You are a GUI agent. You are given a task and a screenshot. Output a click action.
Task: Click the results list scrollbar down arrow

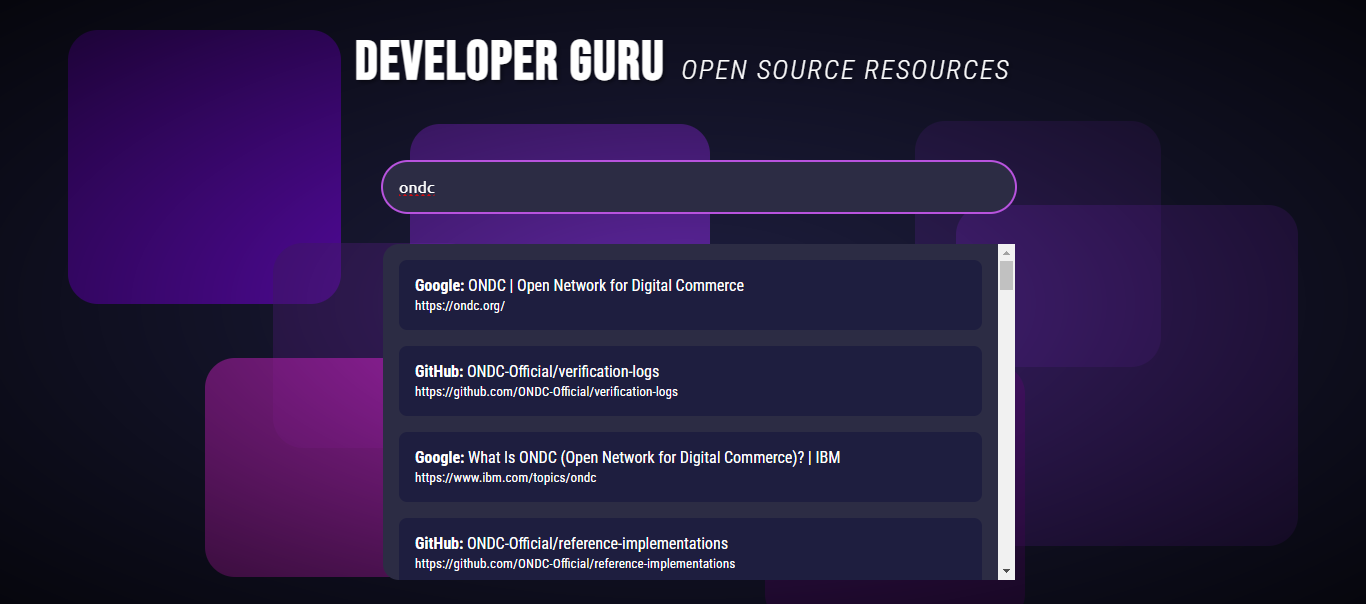(1006, 571)
